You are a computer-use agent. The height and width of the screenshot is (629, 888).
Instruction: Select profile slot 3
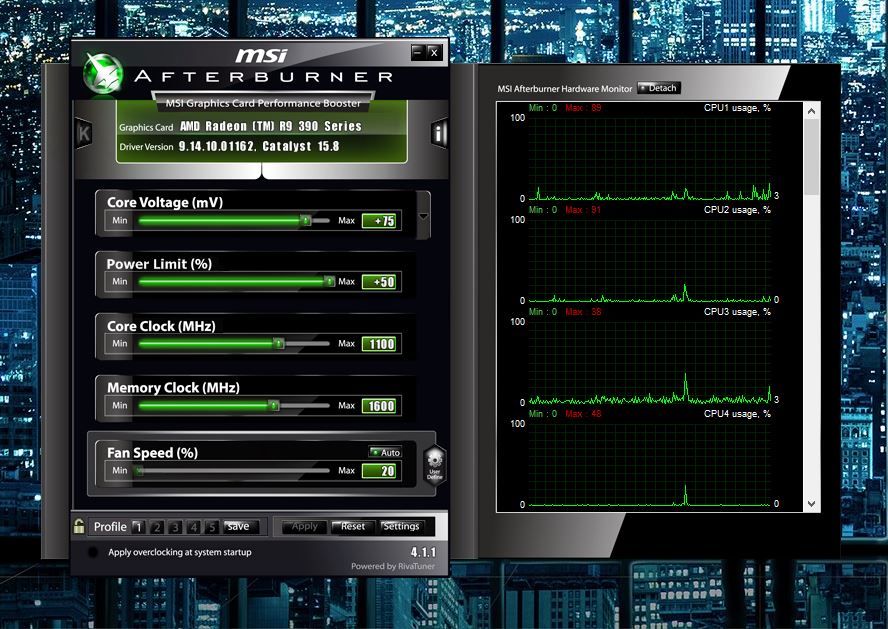tap(175, 527)
